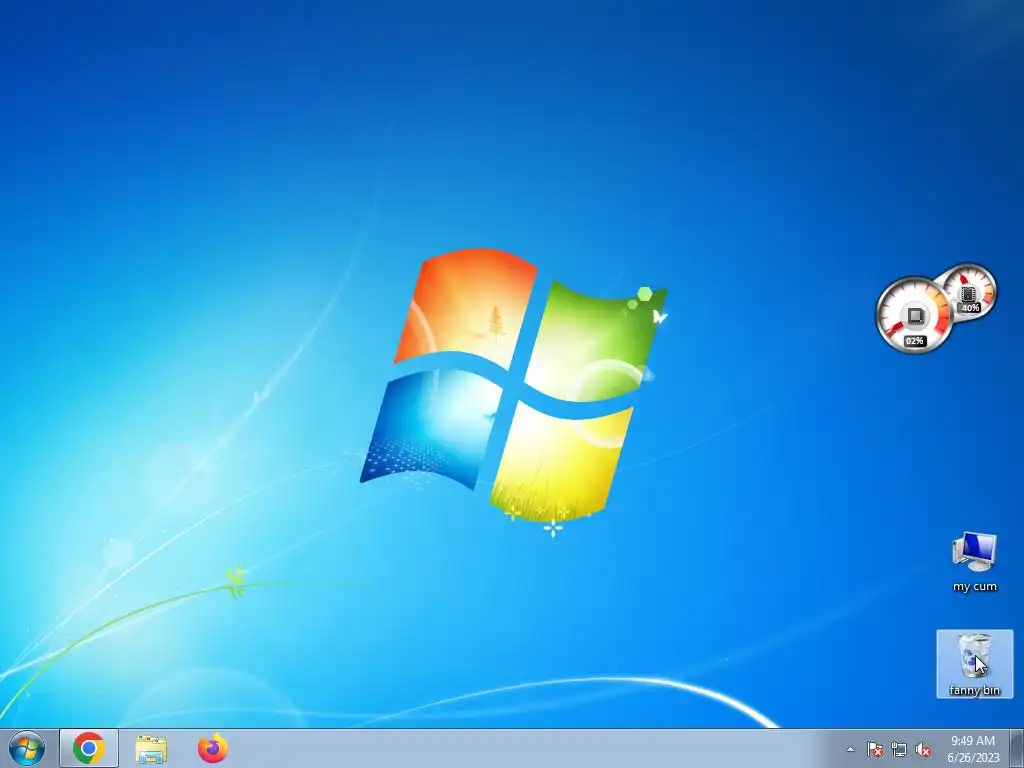
Task: Launch Firefox from the taskbar
Action: pyautogui.click(x=213, y=748)
